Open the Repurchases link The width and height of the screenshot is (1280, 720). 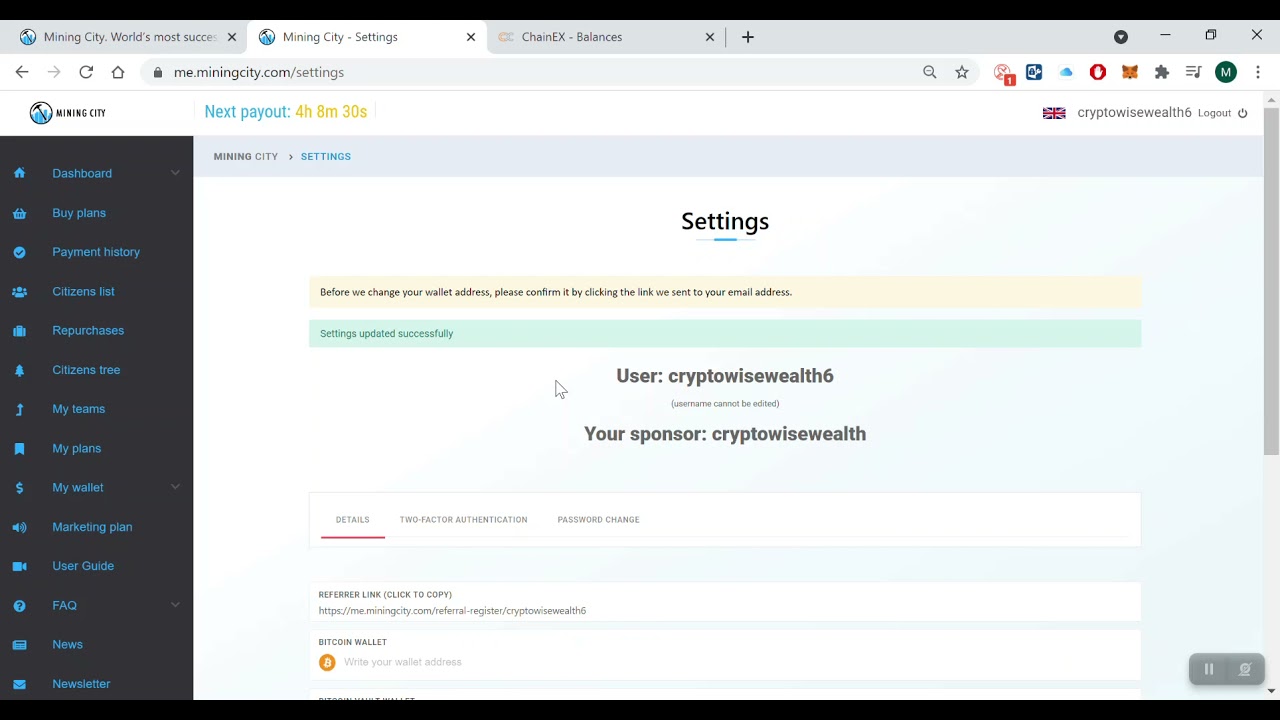point(88,331)
